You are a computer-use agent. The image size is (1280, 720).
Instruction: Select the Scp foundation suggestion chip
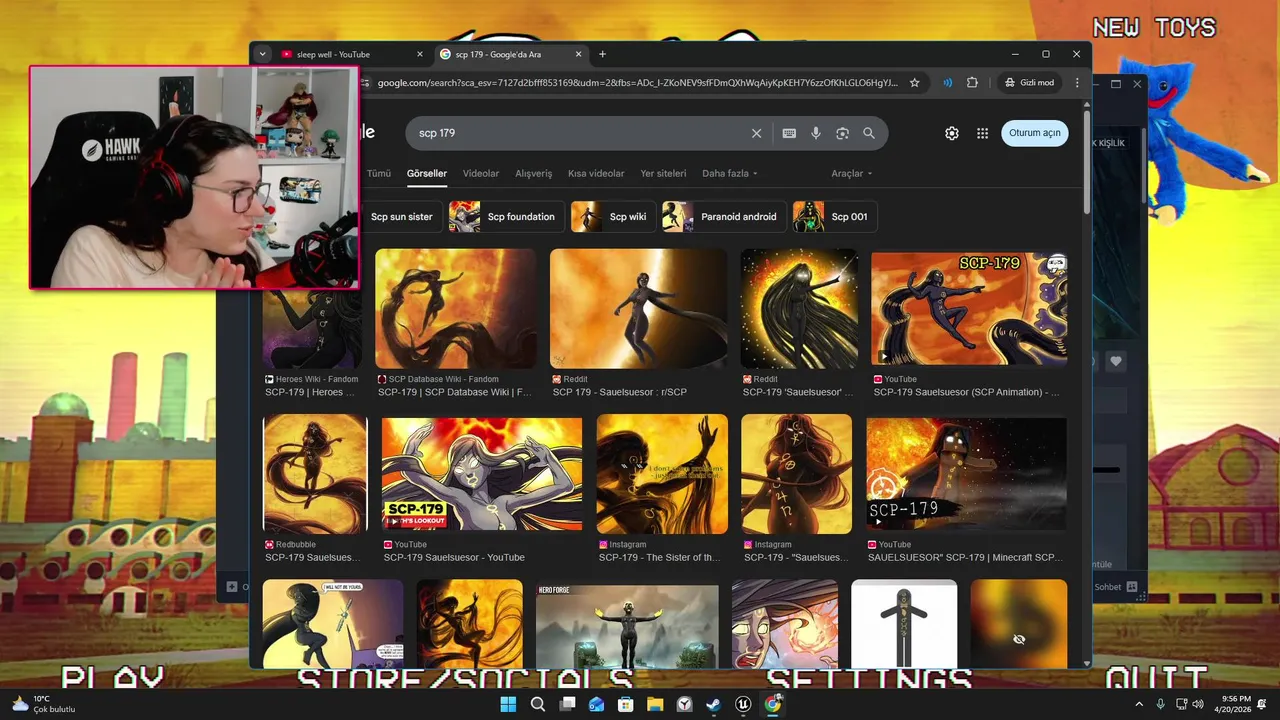pyautogui.click(x=506, y=216)
